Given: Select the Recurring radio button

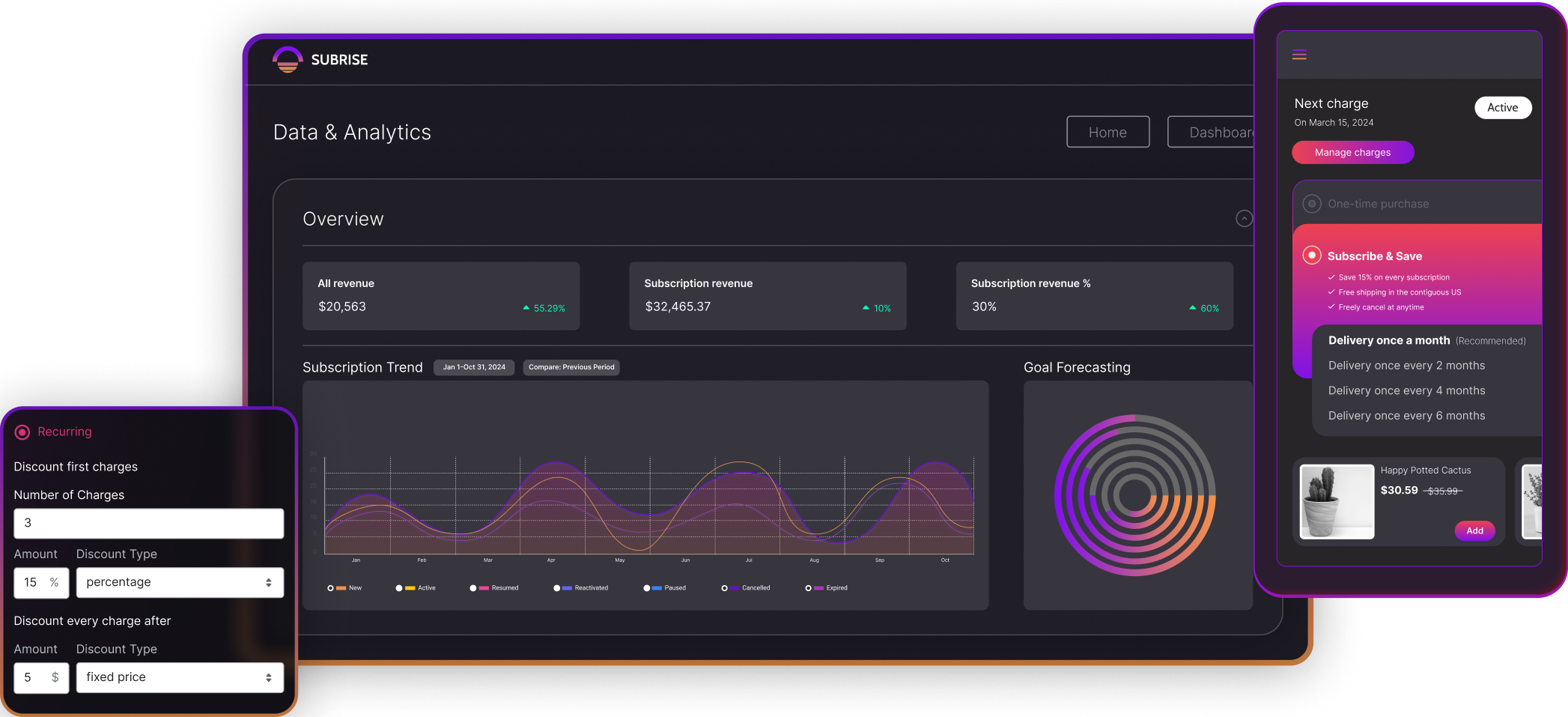Looking at the screenshot, I should (22, 432).
